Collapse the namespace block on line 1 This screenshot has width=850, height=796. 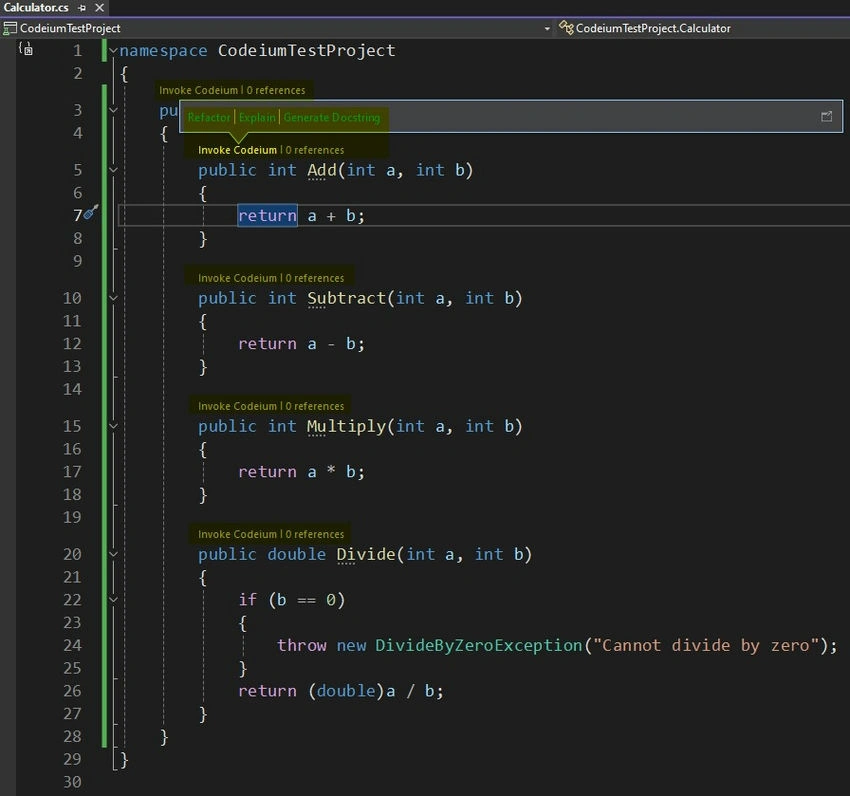(x=113, y=50)
